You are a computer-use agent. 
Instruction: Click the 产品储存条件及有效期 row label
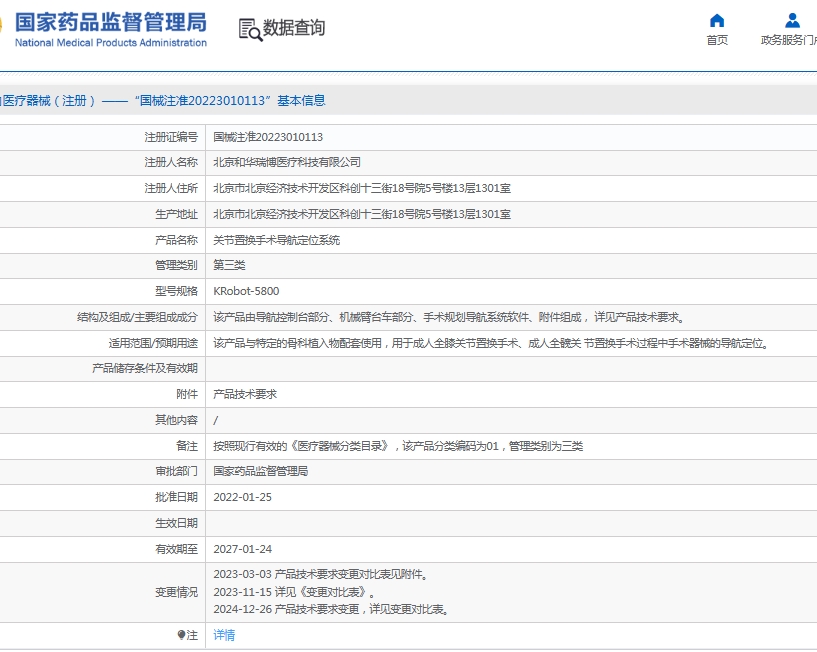145,368
